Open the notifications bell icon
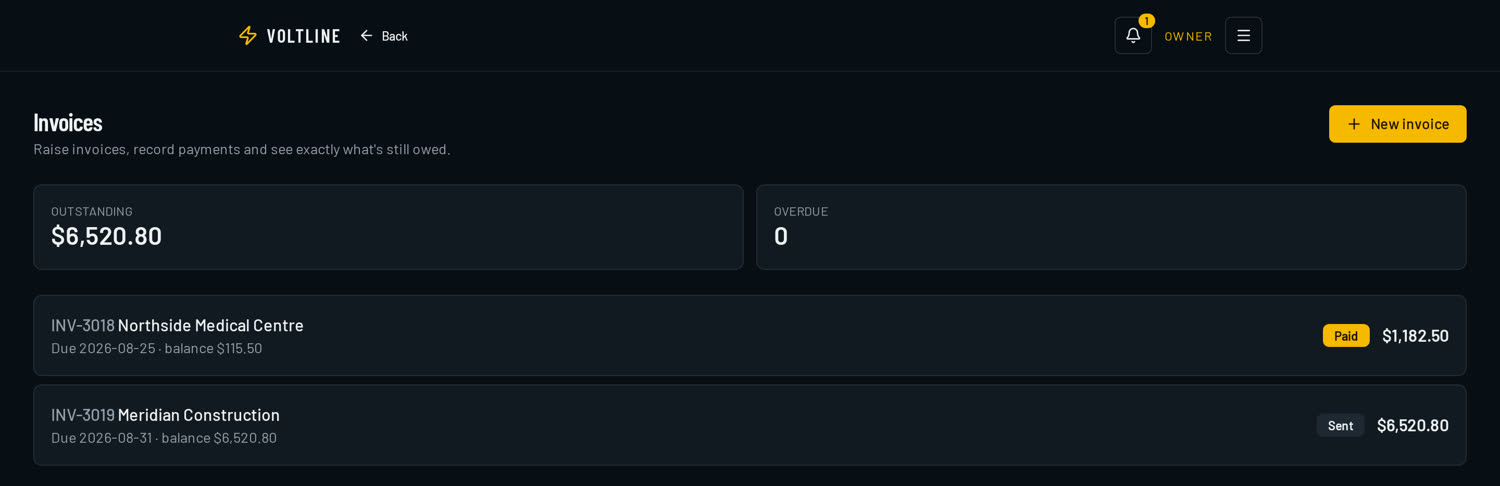1500x486 pixels. 1133,35
